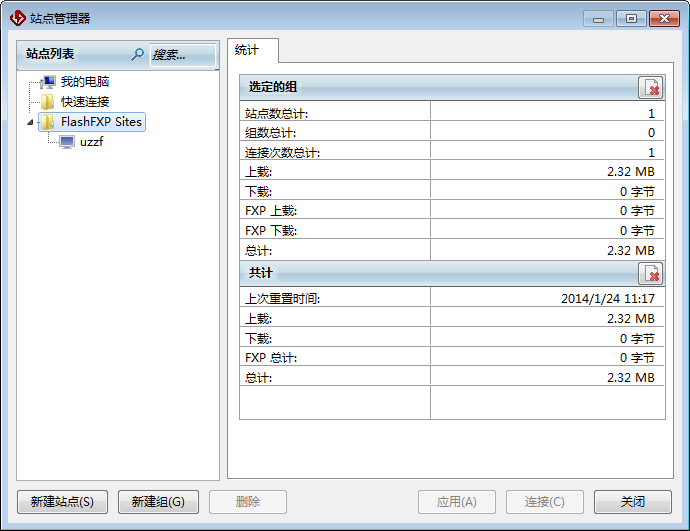The height and width of the screenshot is (531, 690).
Task: Click the 关闭 button
Action: click(x=633, y=502)
